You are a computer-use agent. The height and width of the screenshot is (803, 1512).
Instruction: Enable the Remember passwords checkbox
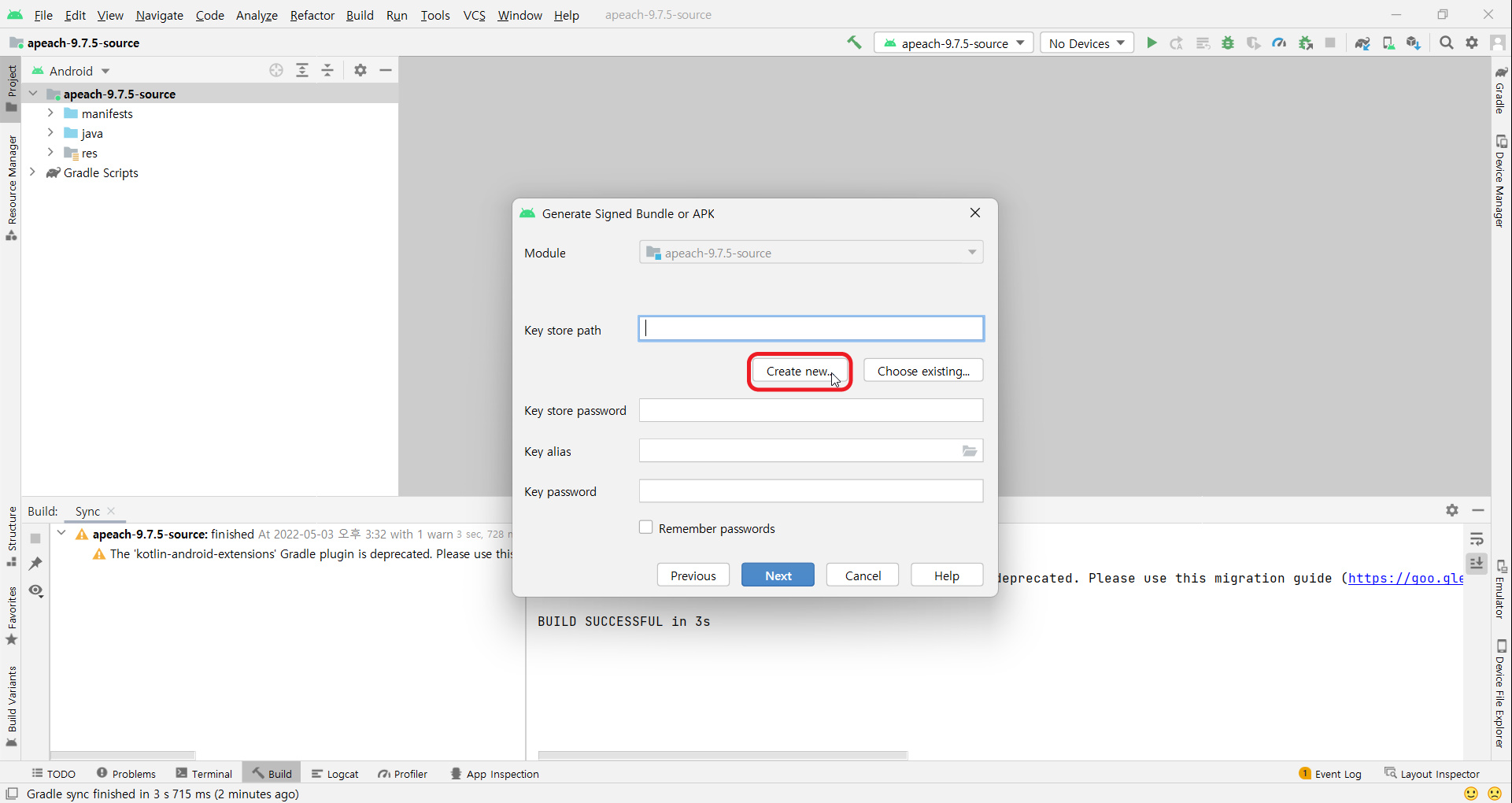[x=646, y=527]
